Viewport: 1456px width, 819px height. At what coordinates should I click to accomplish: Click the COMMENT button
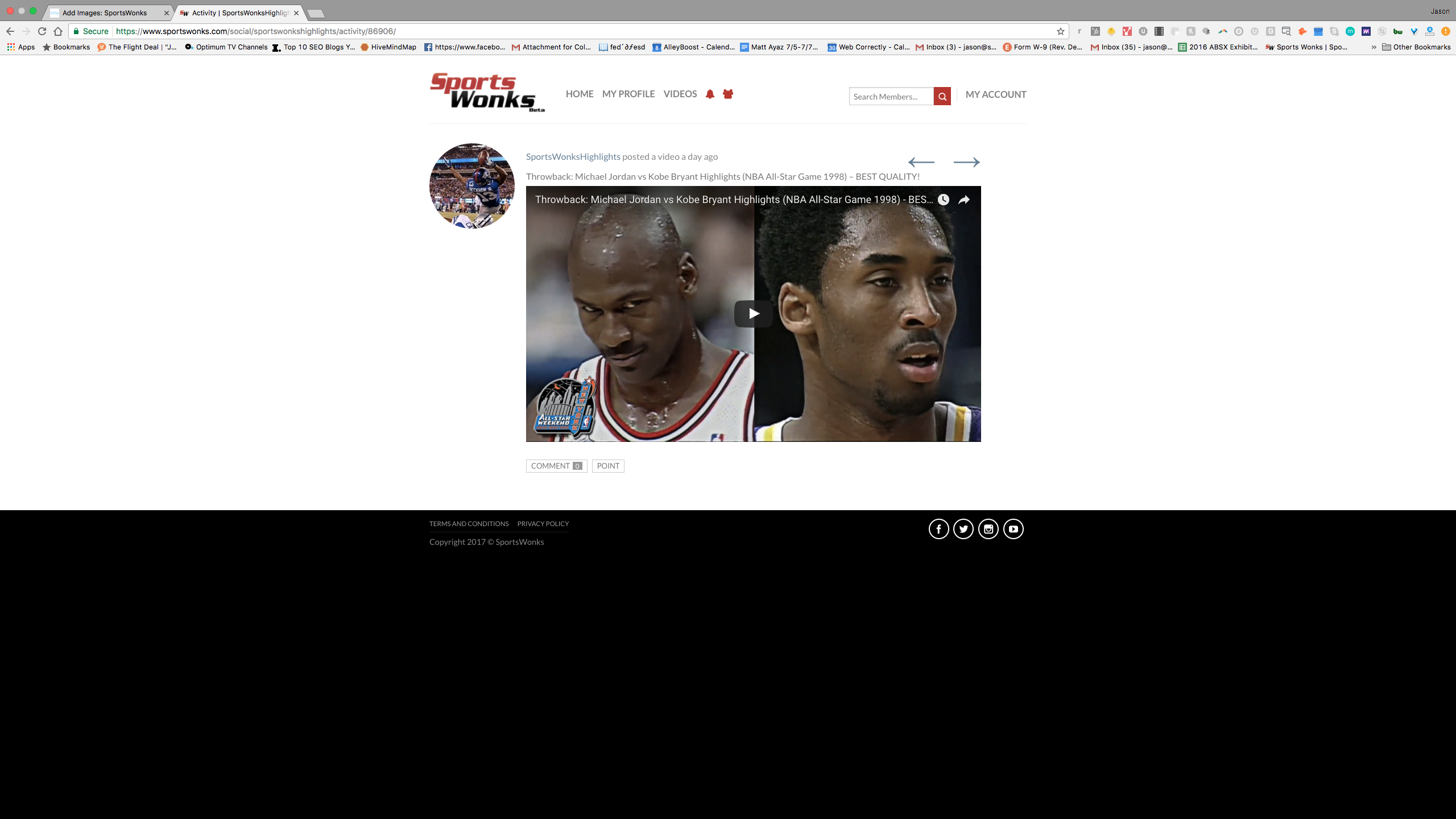click(x=556, y=466)
